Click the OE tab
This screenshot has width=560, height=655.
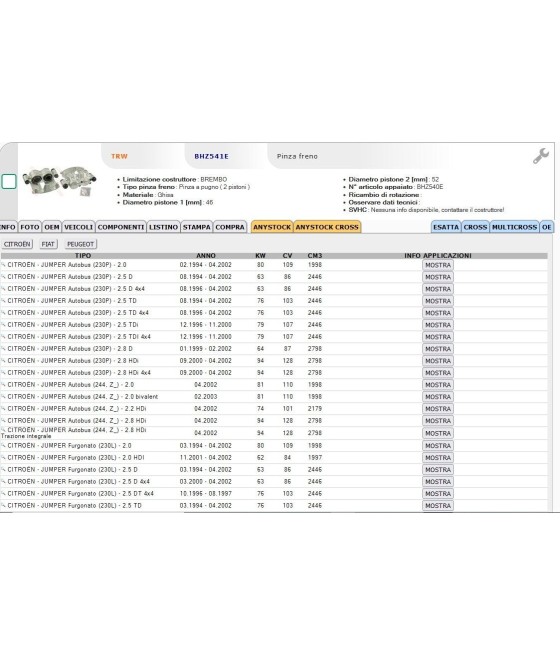[x=547, y=227]
